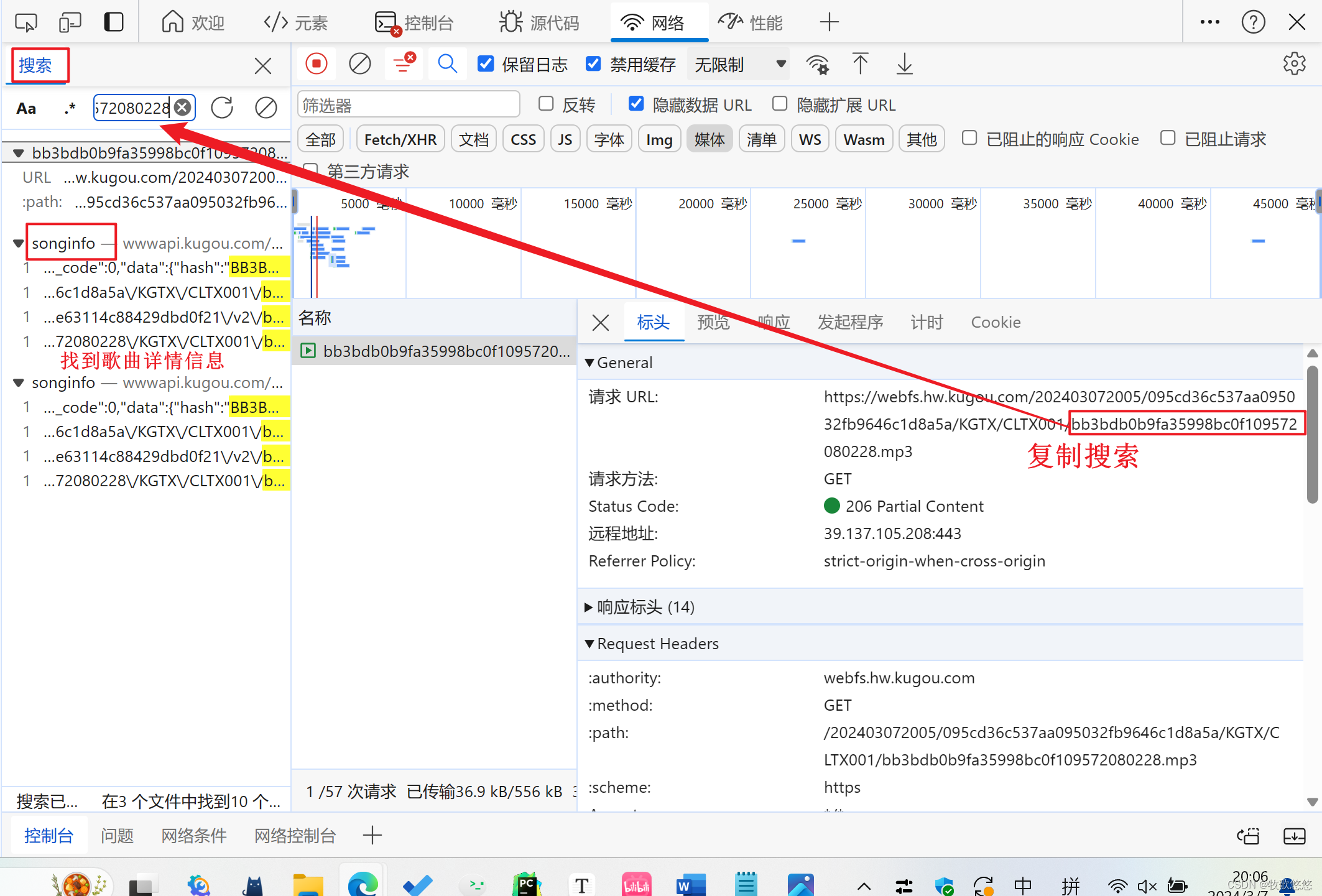Toggle the sidebar dock panel icon
The width and height of the screenshot is (1322, 896).
pyautogui.click(x=114, y=22)
